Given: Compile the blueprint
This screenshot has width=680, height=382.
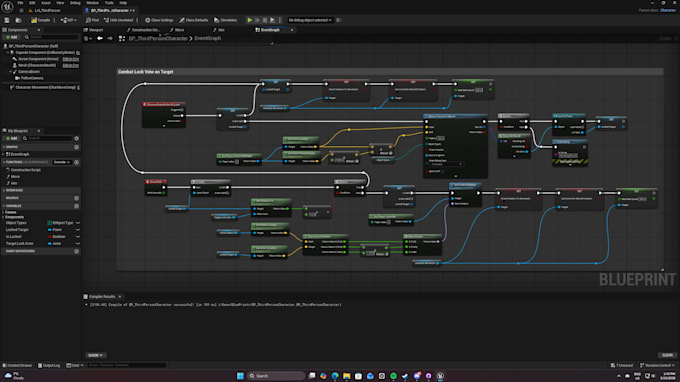Looking at the screenshot, I should pos(41,20).
